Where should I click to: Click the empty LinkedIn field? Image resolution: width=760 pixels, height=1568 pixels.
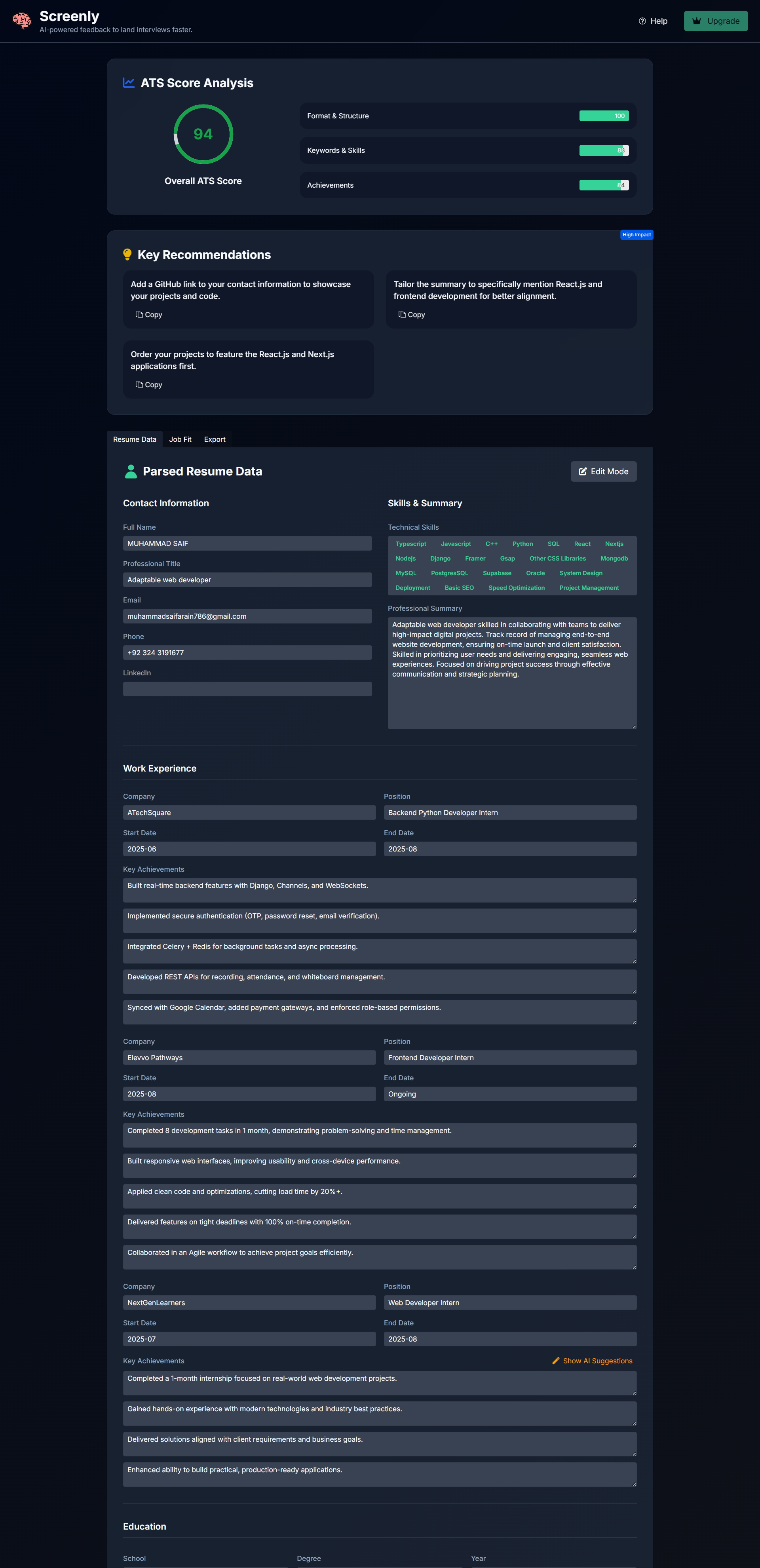(x=247, y=689)
